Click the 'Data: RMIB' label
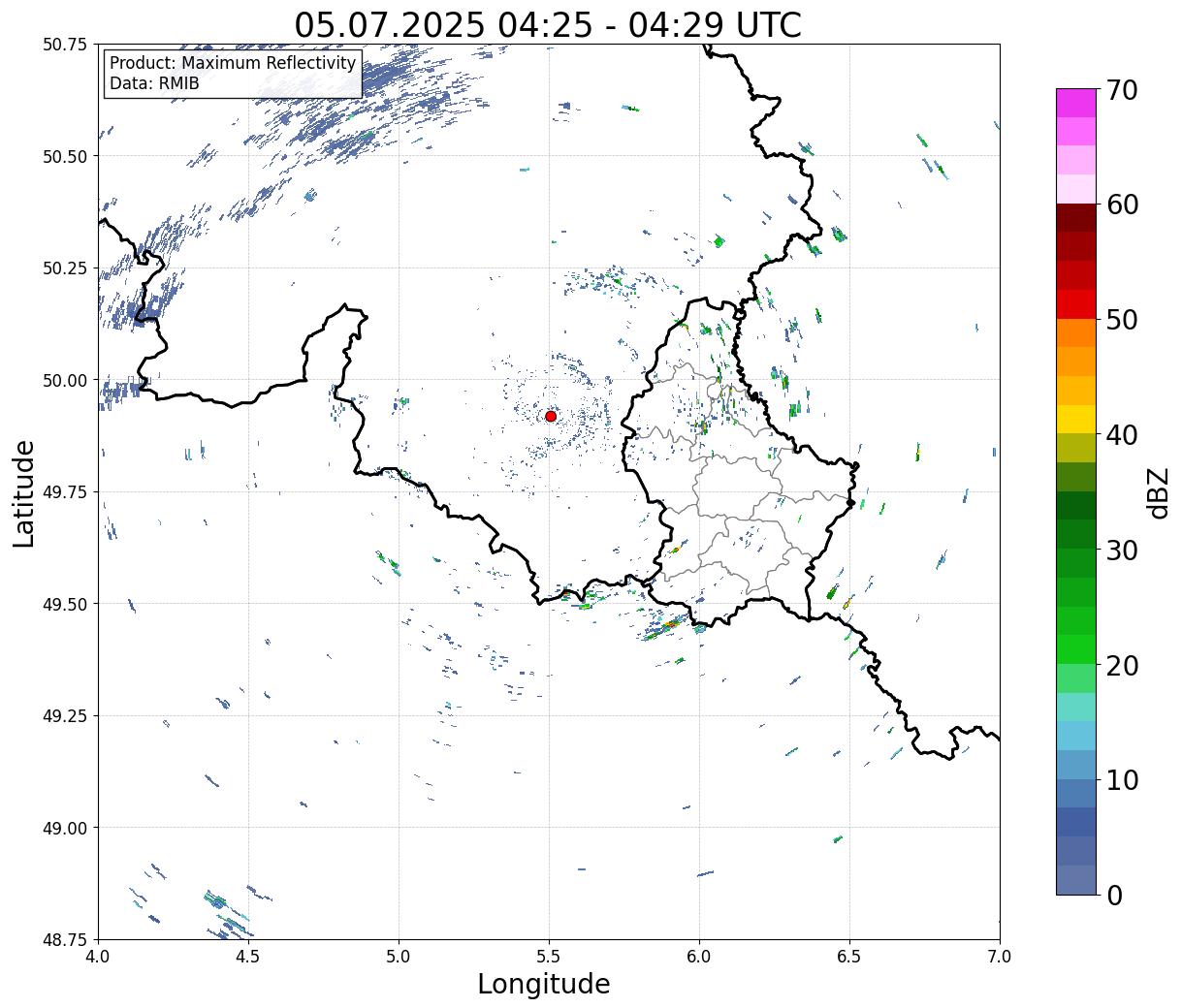This screenshot has width=1182, height=1008. [154, 83]
